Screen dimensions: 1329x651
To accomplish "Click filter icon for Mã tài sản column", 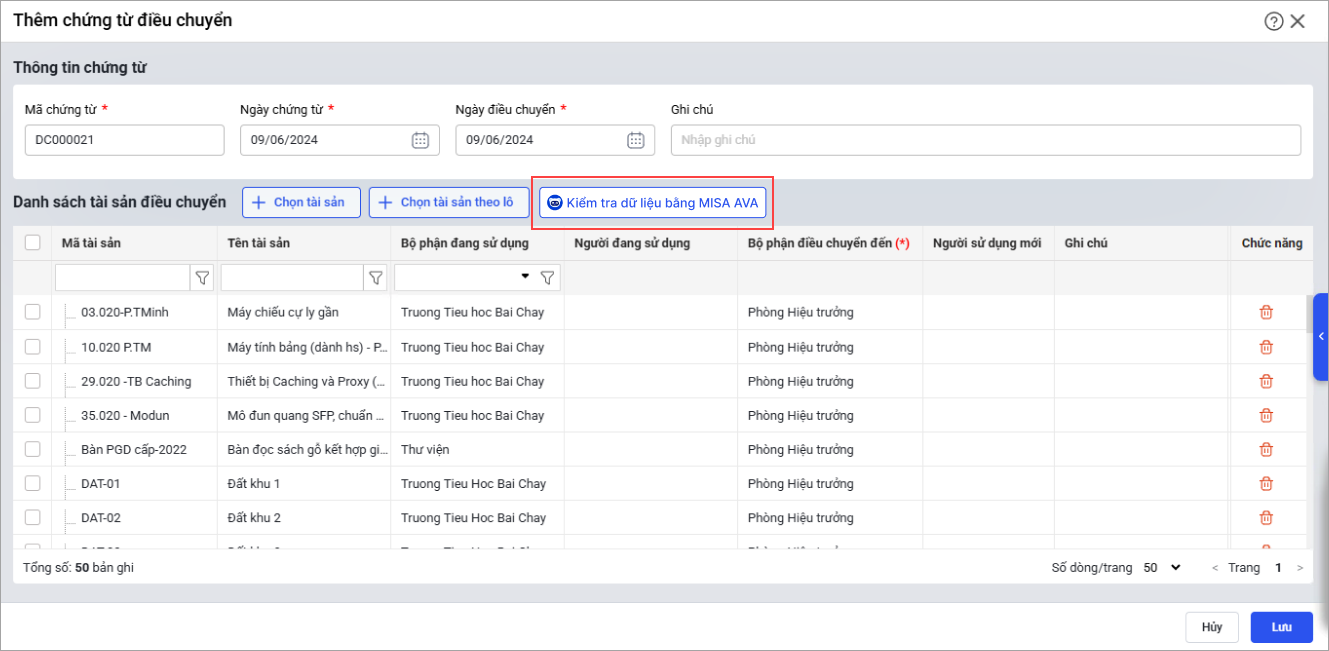I will pos(203,278).
